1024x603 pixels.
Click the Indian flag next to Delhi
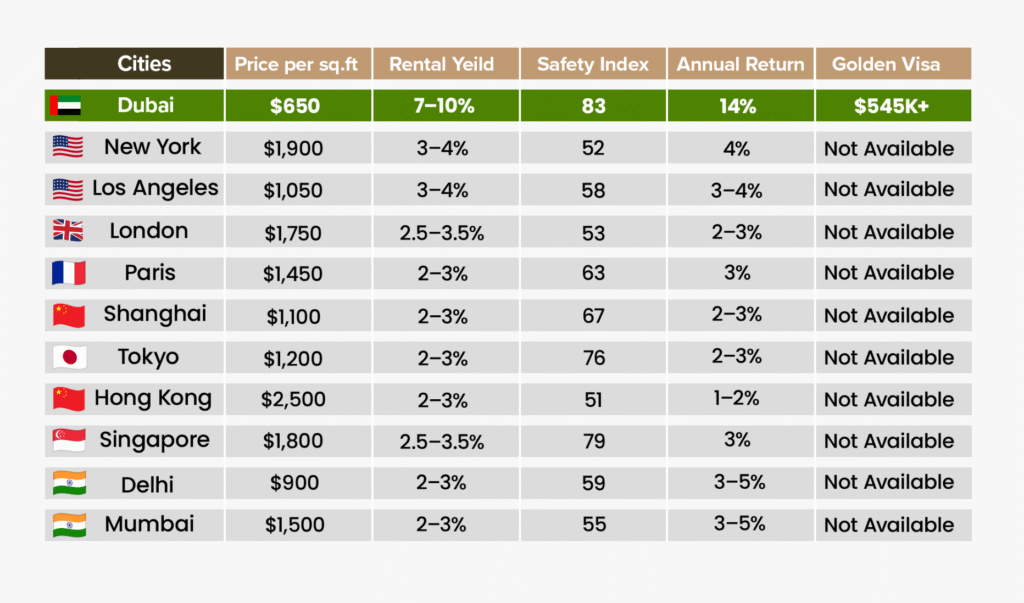(x=69, y=483)
